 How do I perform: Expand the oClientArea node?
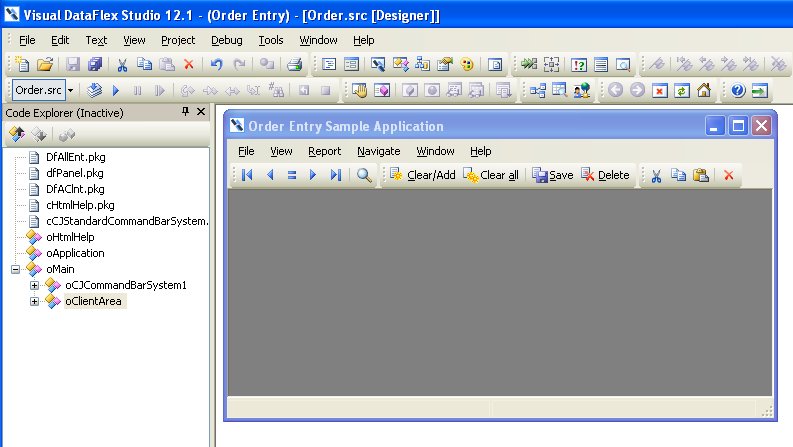(x=34, y=301)
